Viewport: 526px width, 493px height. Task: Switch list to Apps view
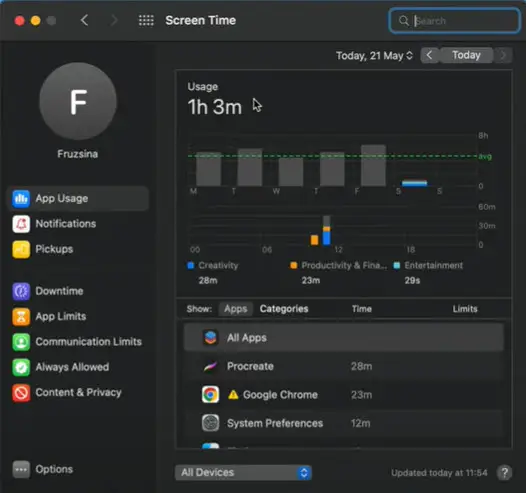click(235, 309)
